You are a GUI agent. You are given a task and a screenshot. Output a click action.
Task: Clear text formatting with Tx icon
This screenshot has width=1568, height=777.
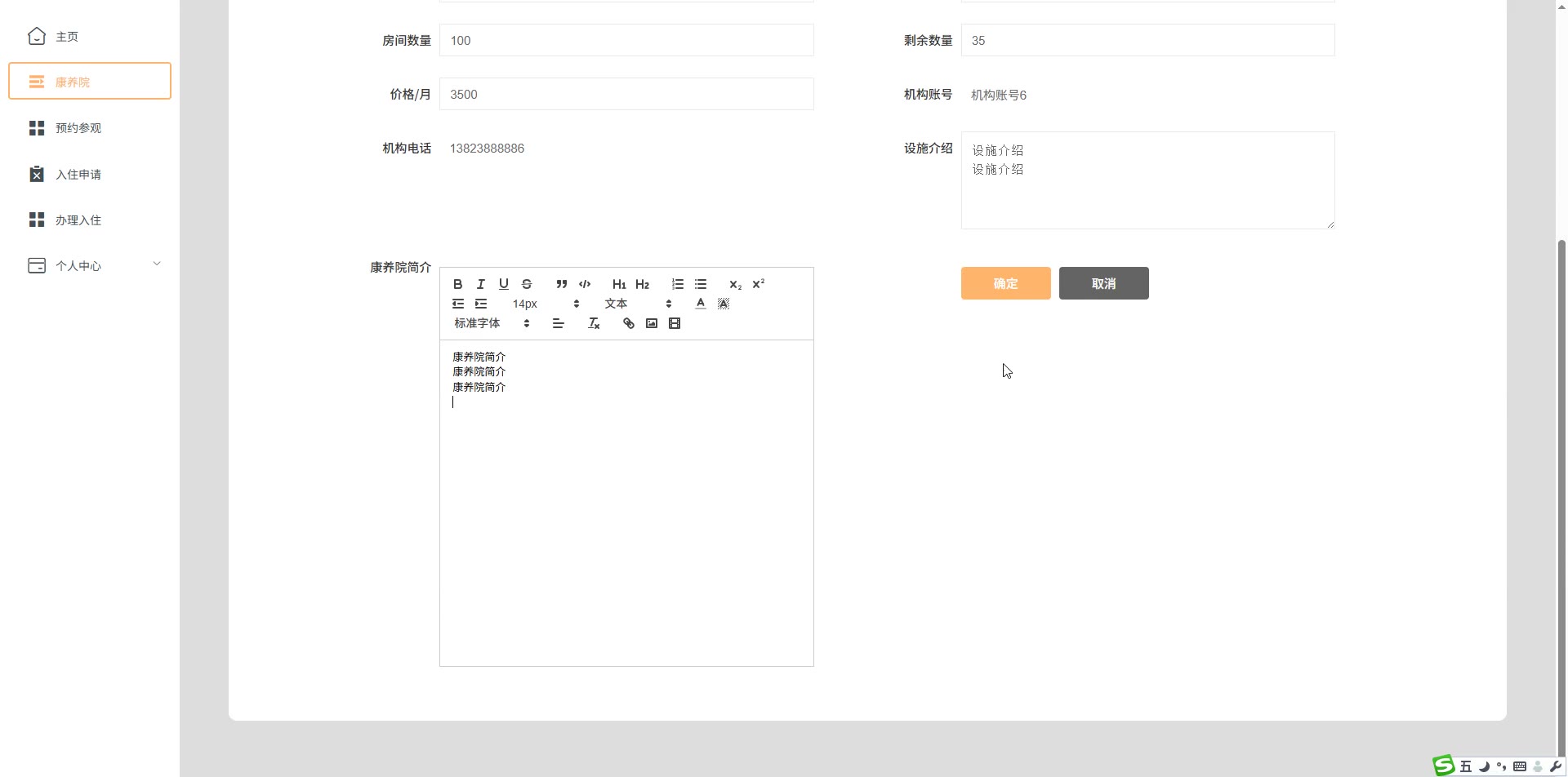click(x=594, y=323)
